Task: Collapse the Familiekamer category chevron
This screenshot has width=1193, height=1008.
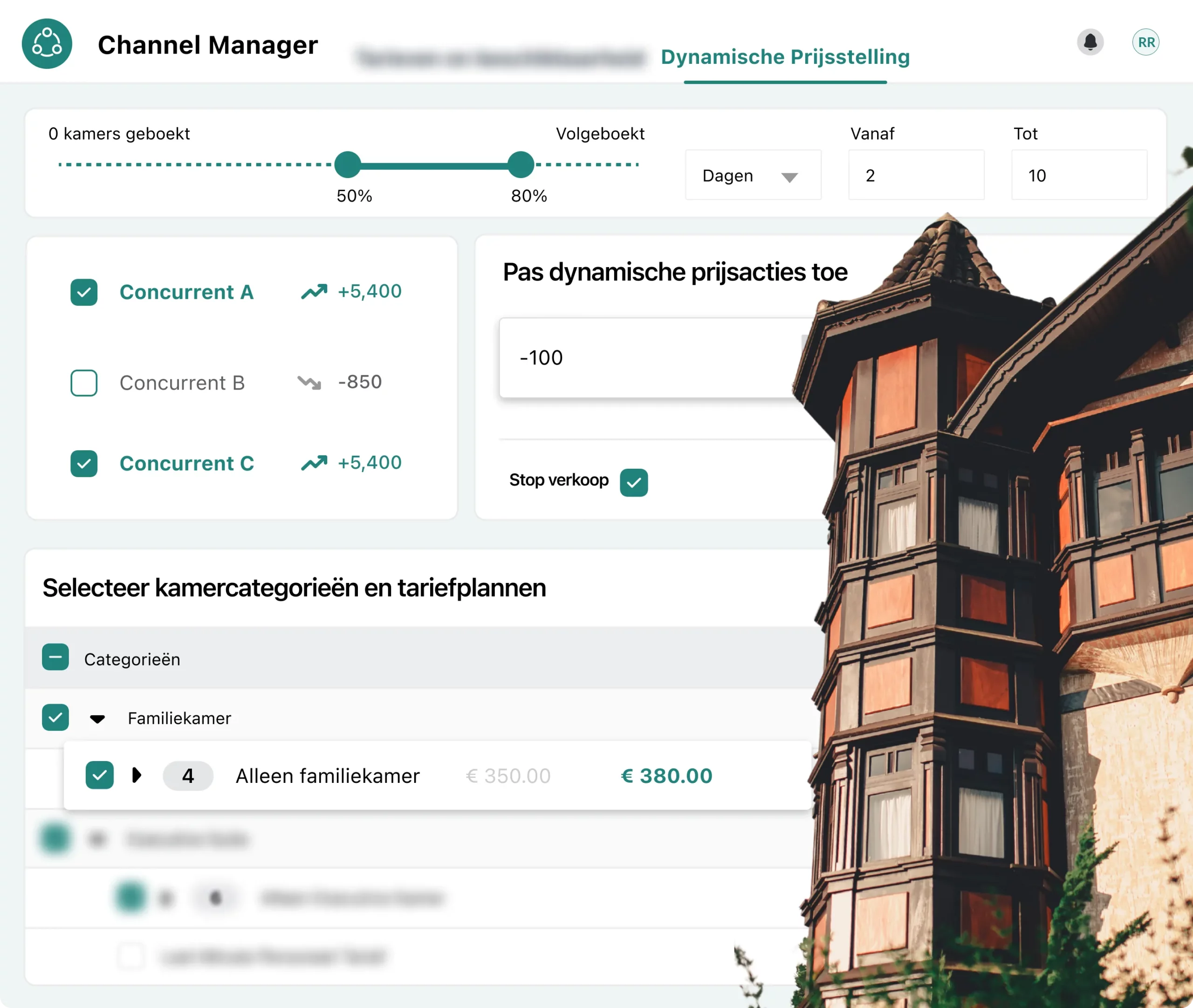Action: coord(98,718)
